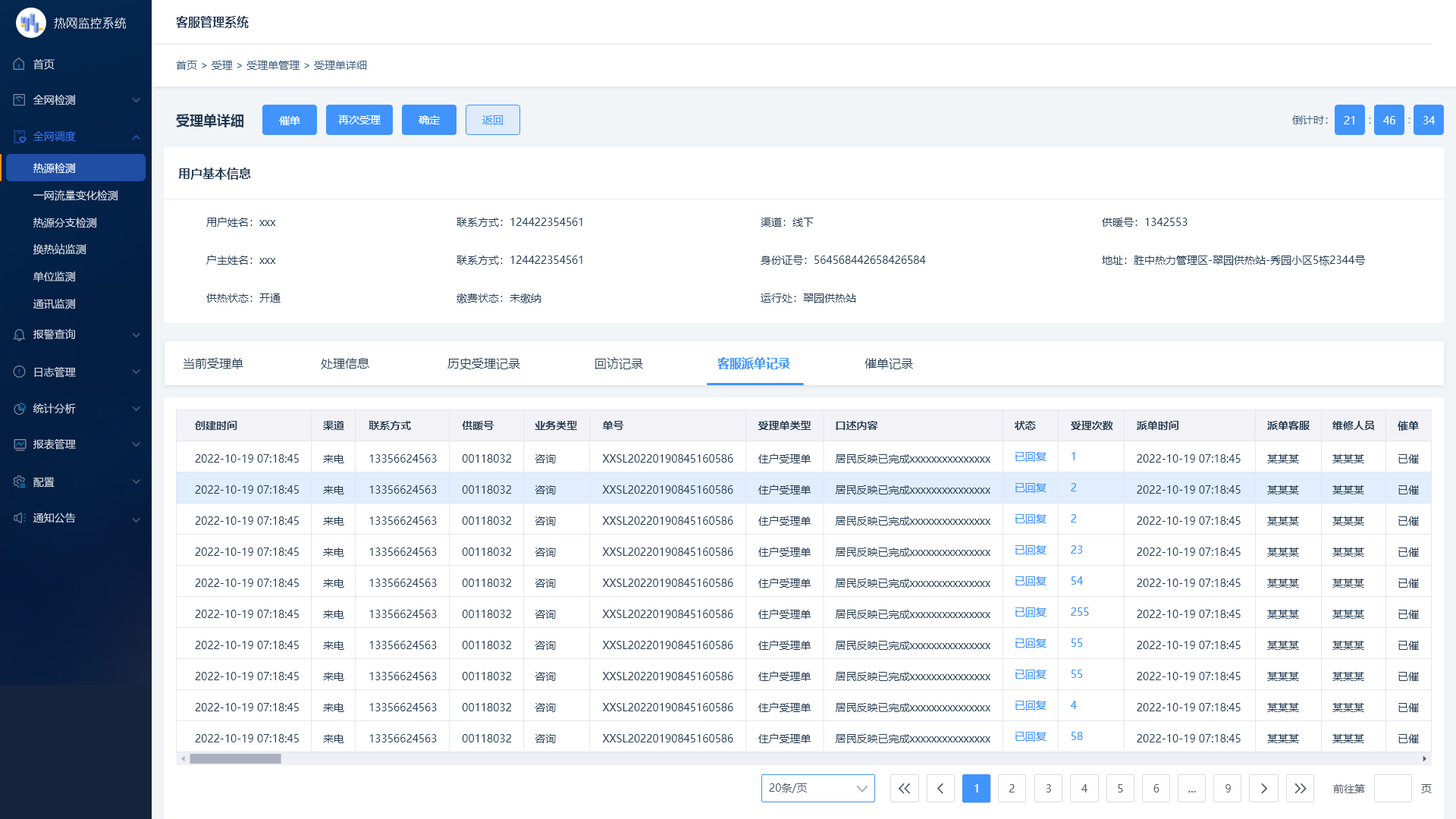The height and width of the screenshot is (819, 1456).
Task: Expand the 全网检测 menu chevron
Action: 136,100
